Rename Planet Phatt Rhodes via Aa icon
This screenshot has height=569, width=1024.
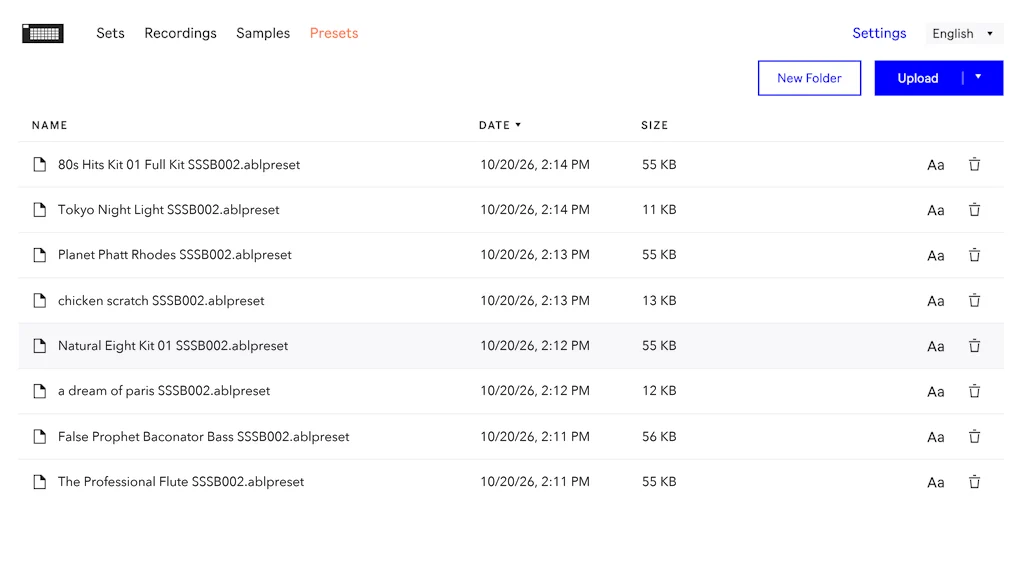click(x=935, y=255)
